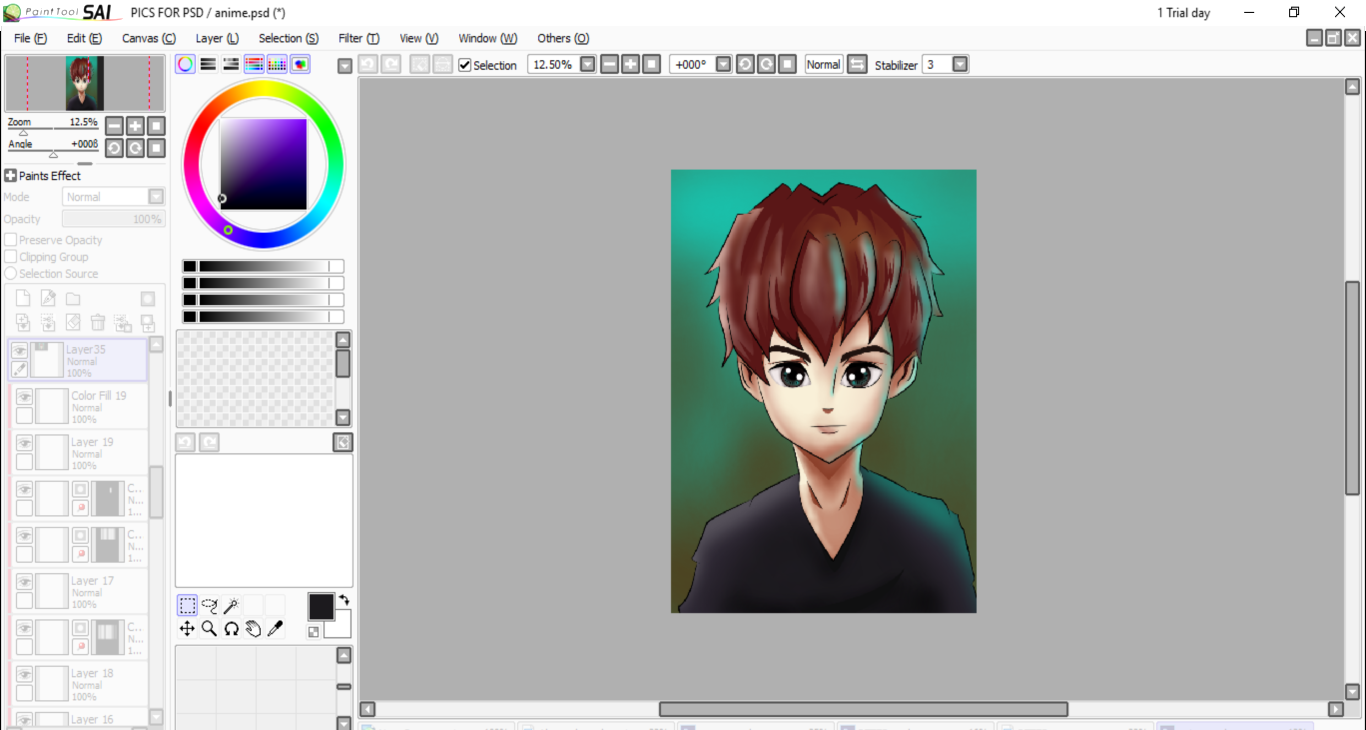
Task: Show the Swatches panel
Action: pos(277,64)
